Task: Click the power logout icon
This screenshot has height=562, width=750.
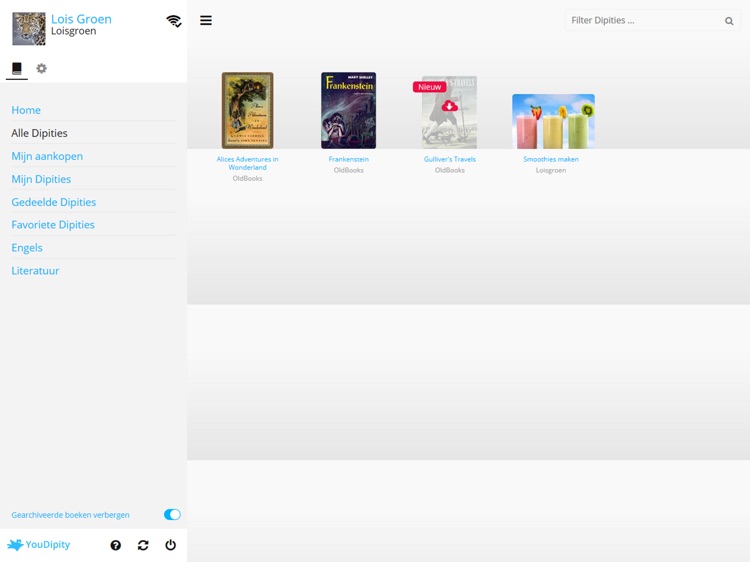Action: pyautogui.click(x=170, y=545)
